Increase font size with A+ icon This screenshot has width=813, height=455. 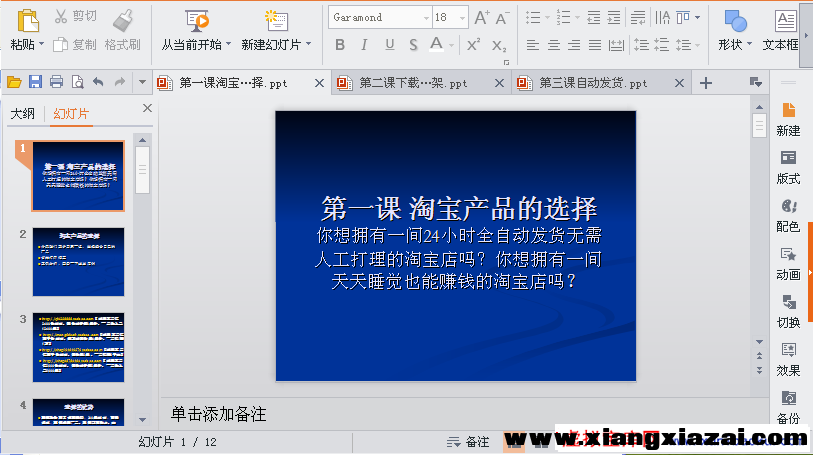click(x=482, y=18)
